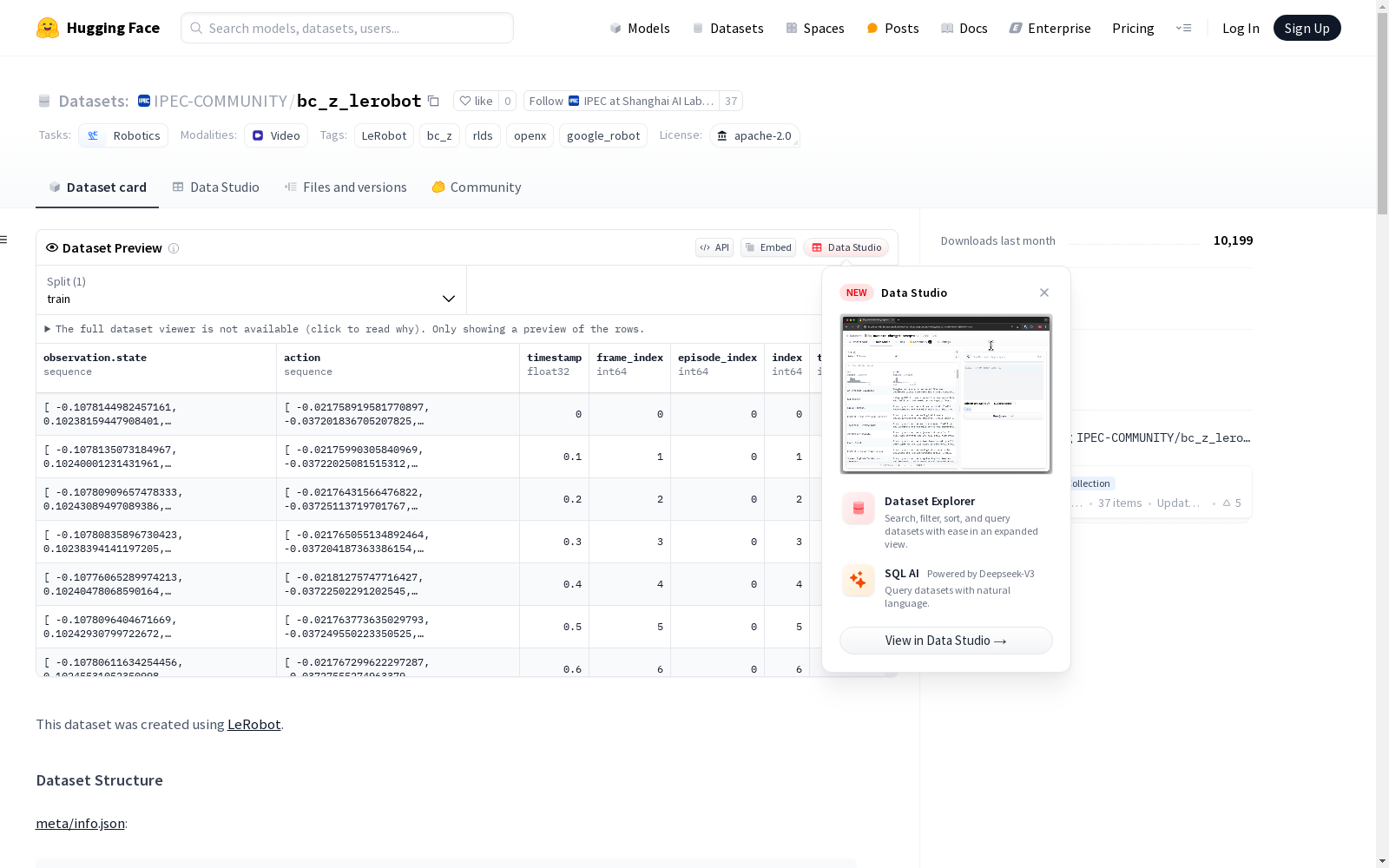
Task: Open the meta/info.json link
Action: (x=80, y=824)
